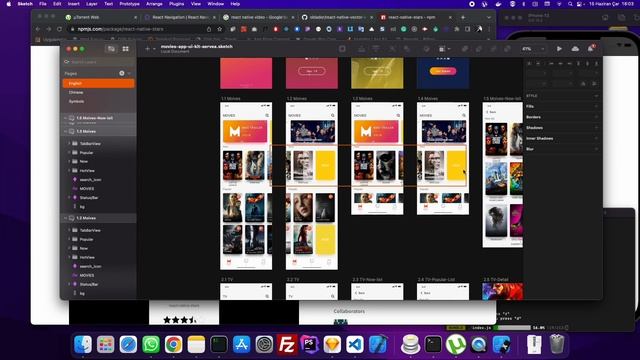Select bg layer under 1.2 Movies
Image resolution: width=640 pixels, height=360 pixels.
click(x=82, y=293)
